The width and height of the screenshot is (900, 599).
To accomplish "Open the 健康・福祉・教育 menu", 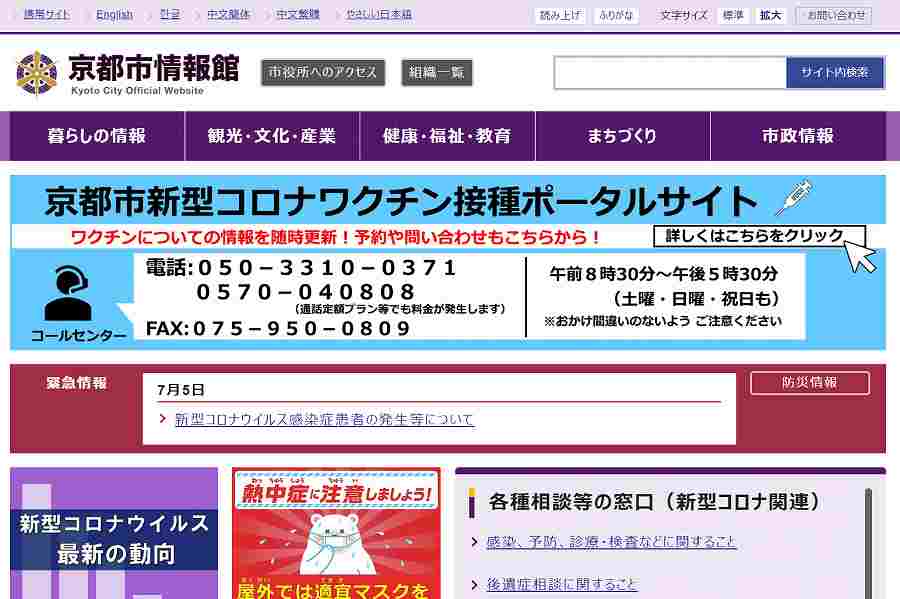I will (447, 136).
